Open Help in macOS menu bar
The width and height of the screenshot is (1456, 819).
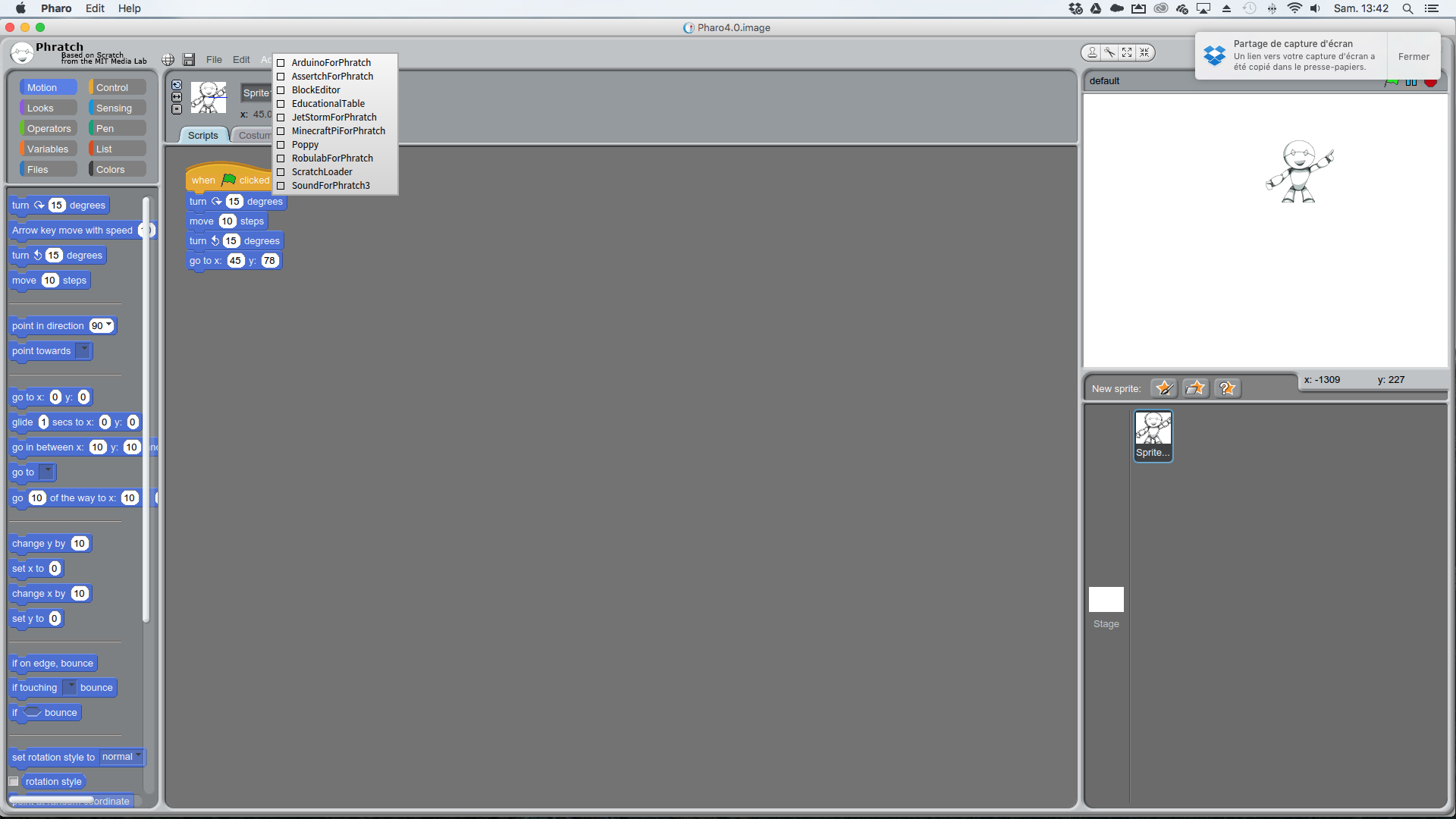(x=129, y=8)
